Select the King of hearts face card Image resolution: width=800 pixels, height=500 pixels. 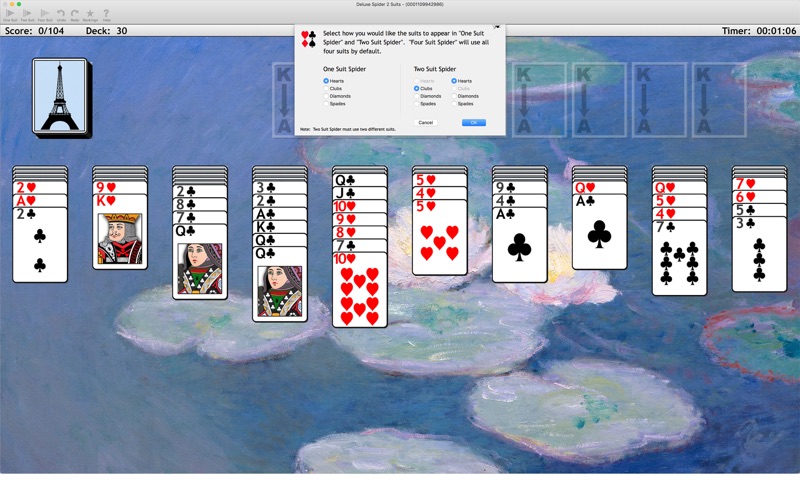click(x=120, y=231)
